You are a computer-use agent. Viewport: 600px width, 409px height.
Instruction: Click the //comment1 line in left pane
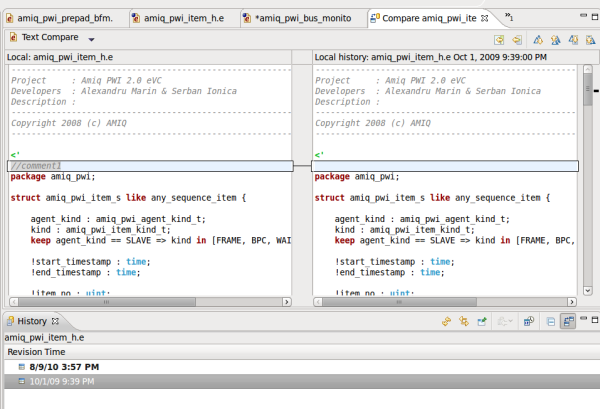coord(150,166)
